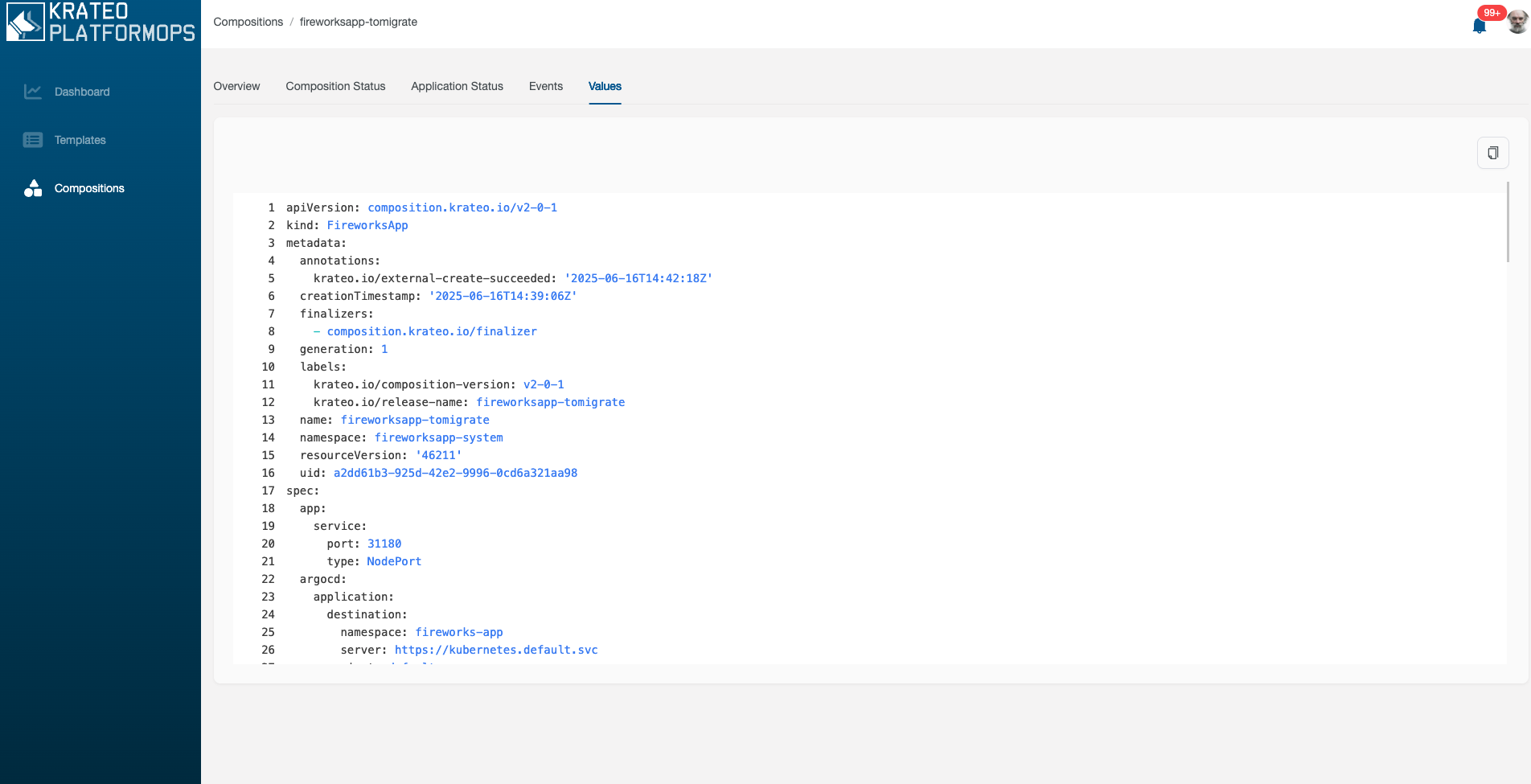Open Compositions in the sidebar

point(89,188)
